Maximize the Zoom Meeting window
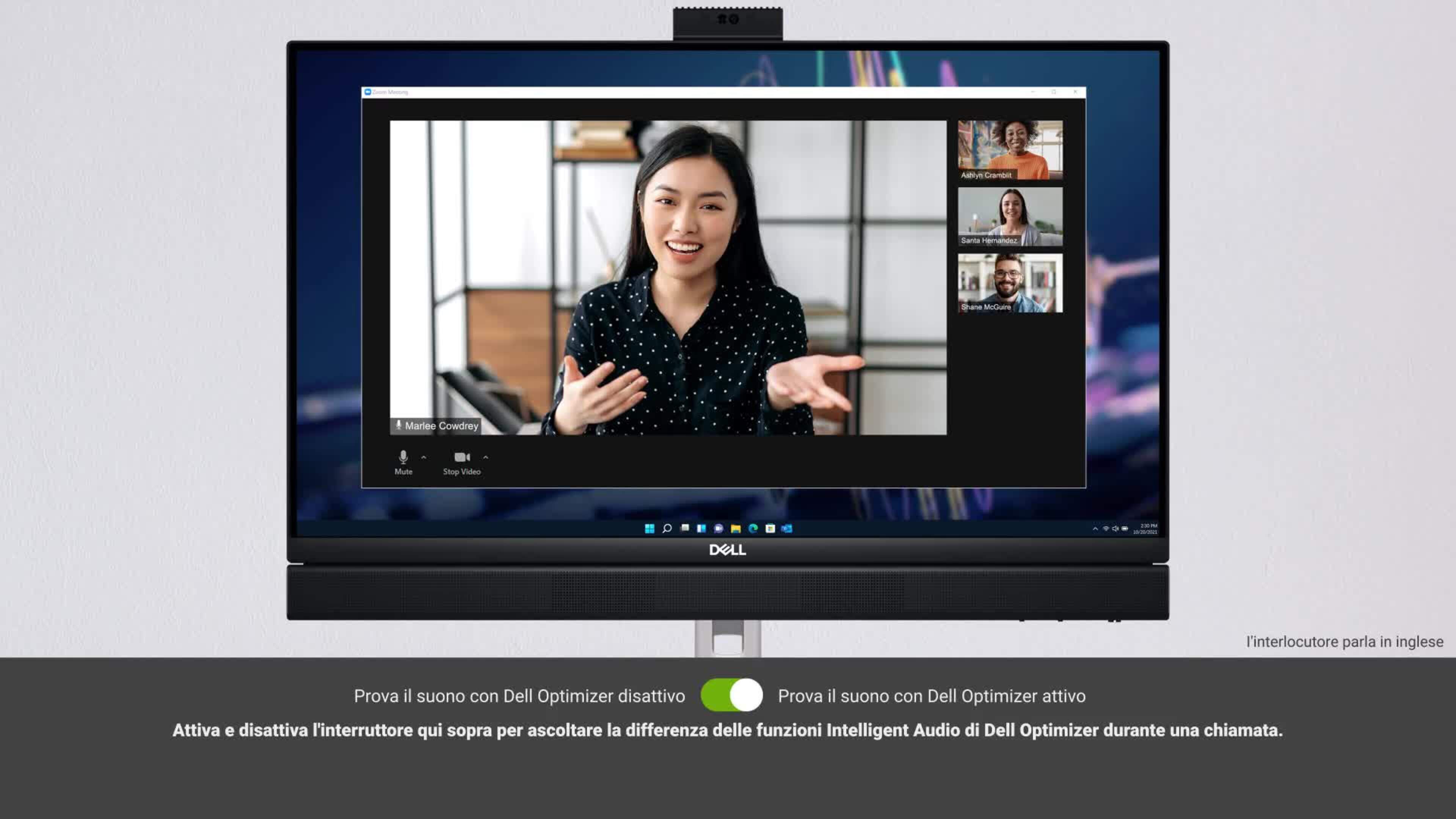This screenshot has height=819, width=1456. pos(1054,91)
